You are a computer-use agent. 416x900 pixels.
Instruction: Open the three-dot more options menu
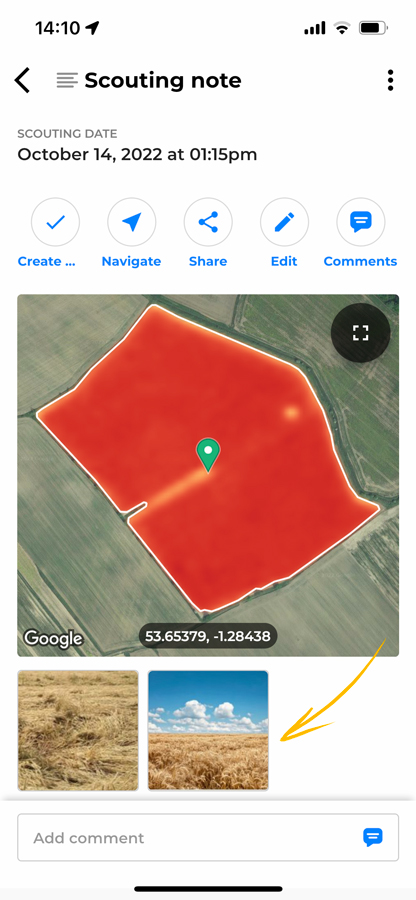tap(390, 80)
